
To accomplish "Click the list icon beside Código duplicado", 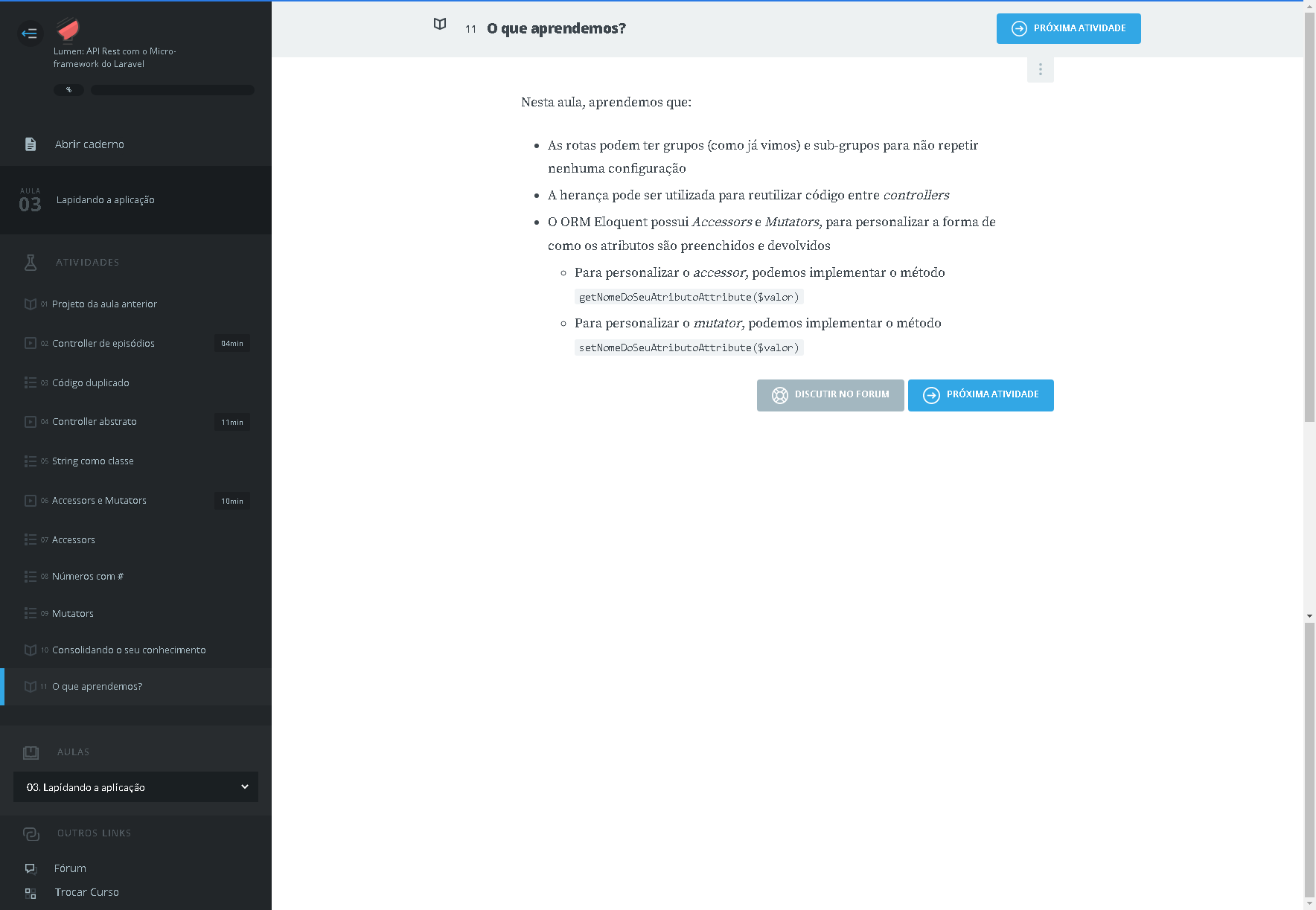I will coord(31,382).
